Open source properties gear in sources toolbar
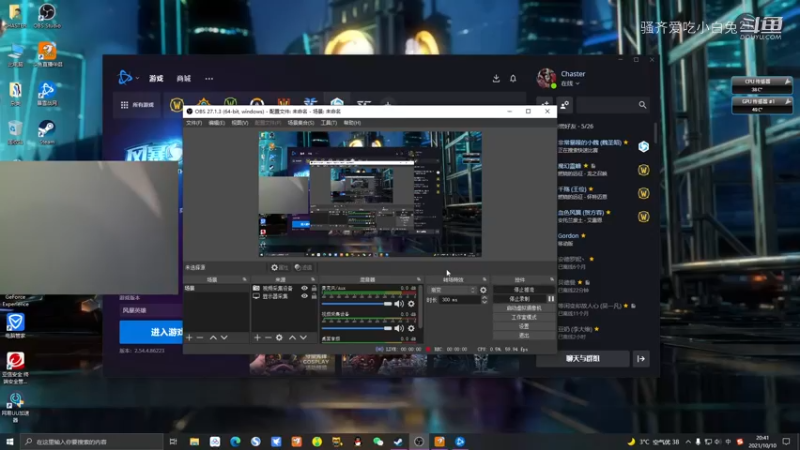This screenshot has height=450, width=800. point(279,338)
